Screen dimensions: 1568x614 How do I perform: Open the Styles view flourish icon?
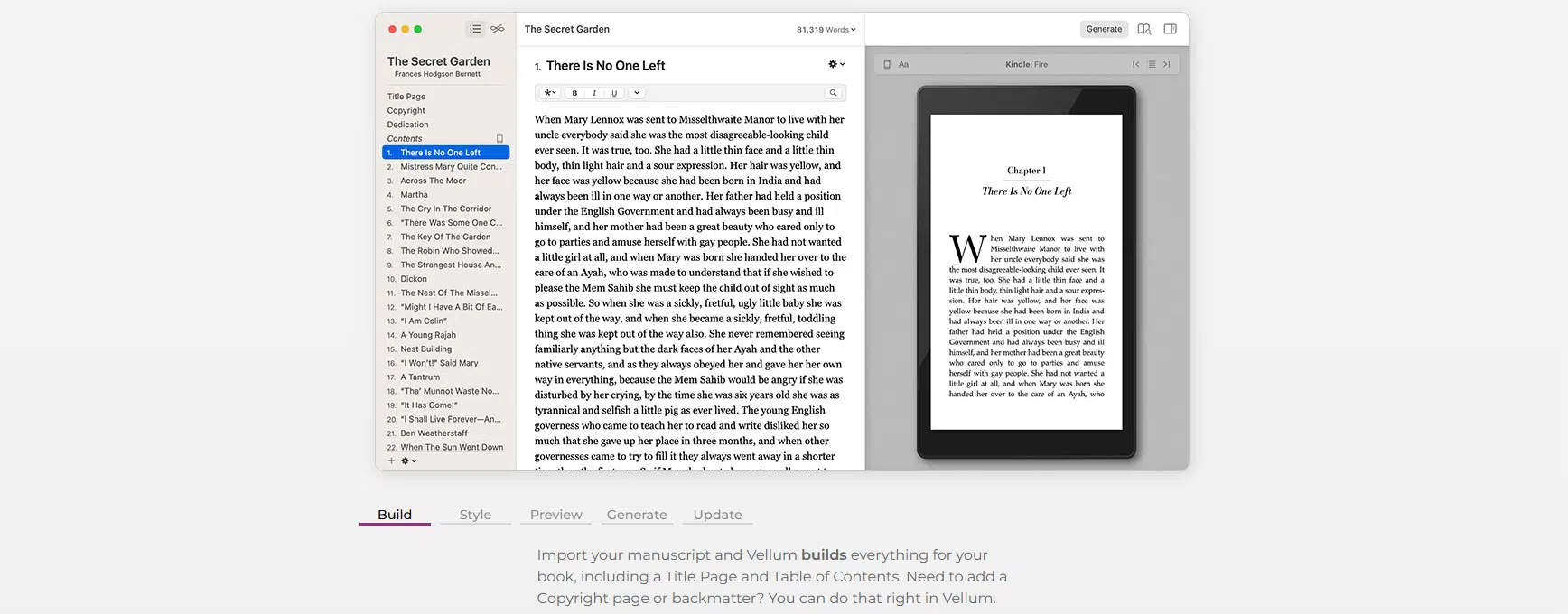click(498, 29)
